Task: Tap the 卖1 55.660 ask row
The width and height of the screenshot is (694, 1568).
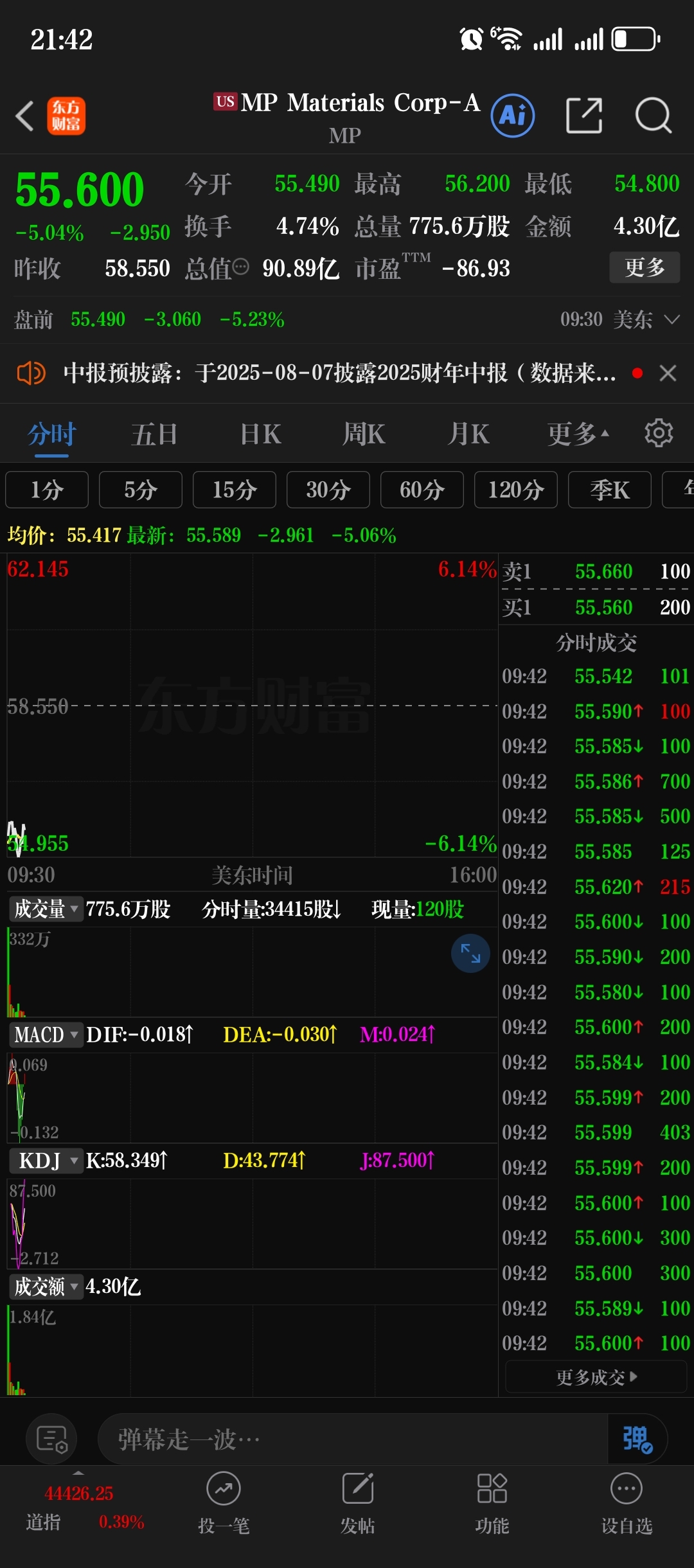Action: tap(596, 571)
